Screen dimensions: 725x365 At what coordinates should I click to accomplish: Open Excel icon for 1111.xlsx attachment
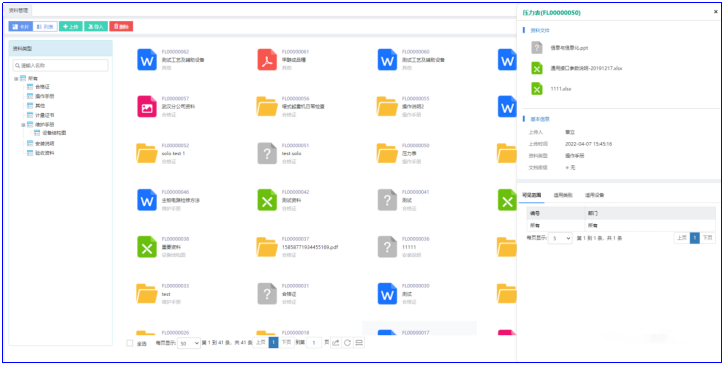[536, 88]
